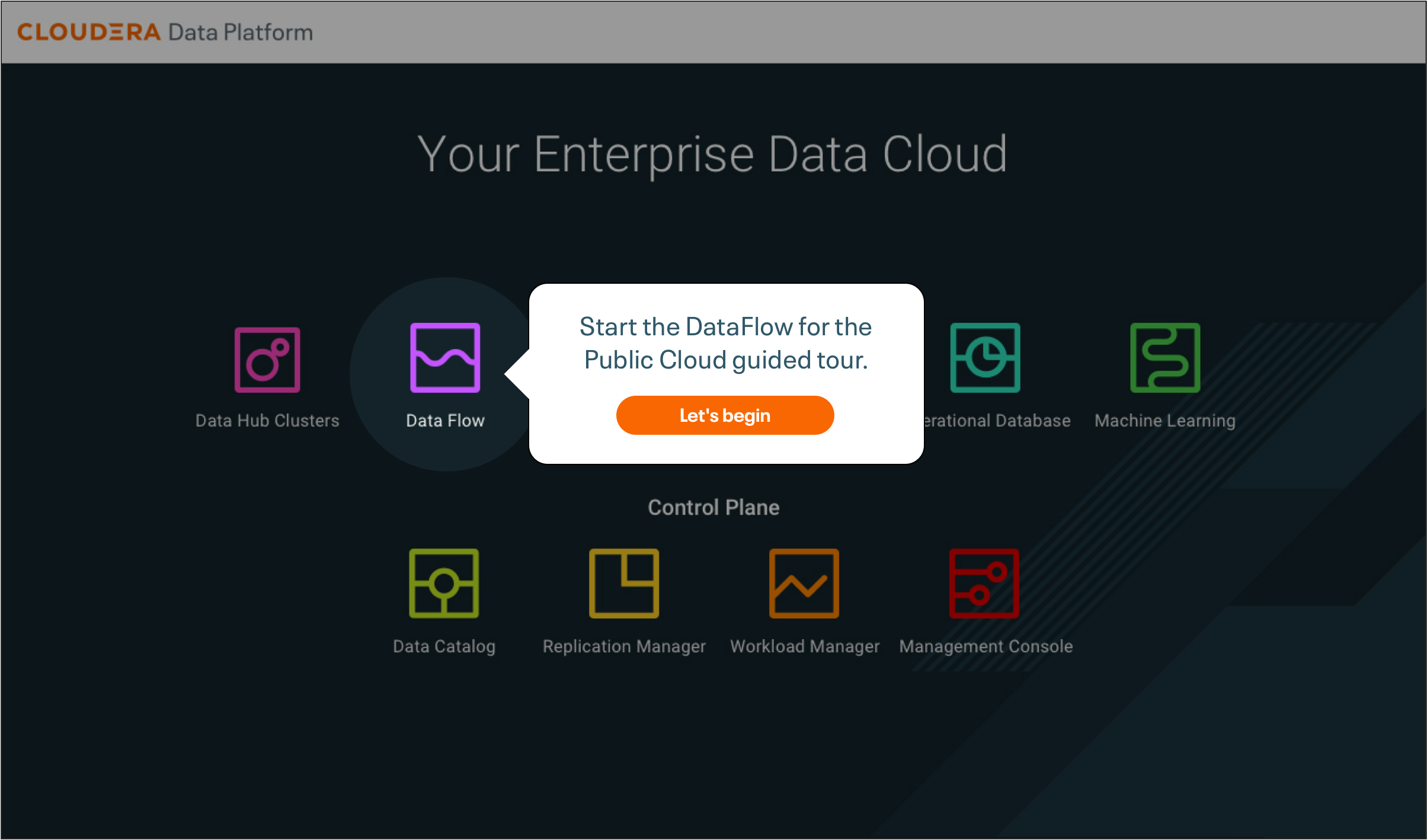The width and height of the screenshot is (1427, 840).
Task: Open the Replication Manager icon
Action: coord(624,583)
